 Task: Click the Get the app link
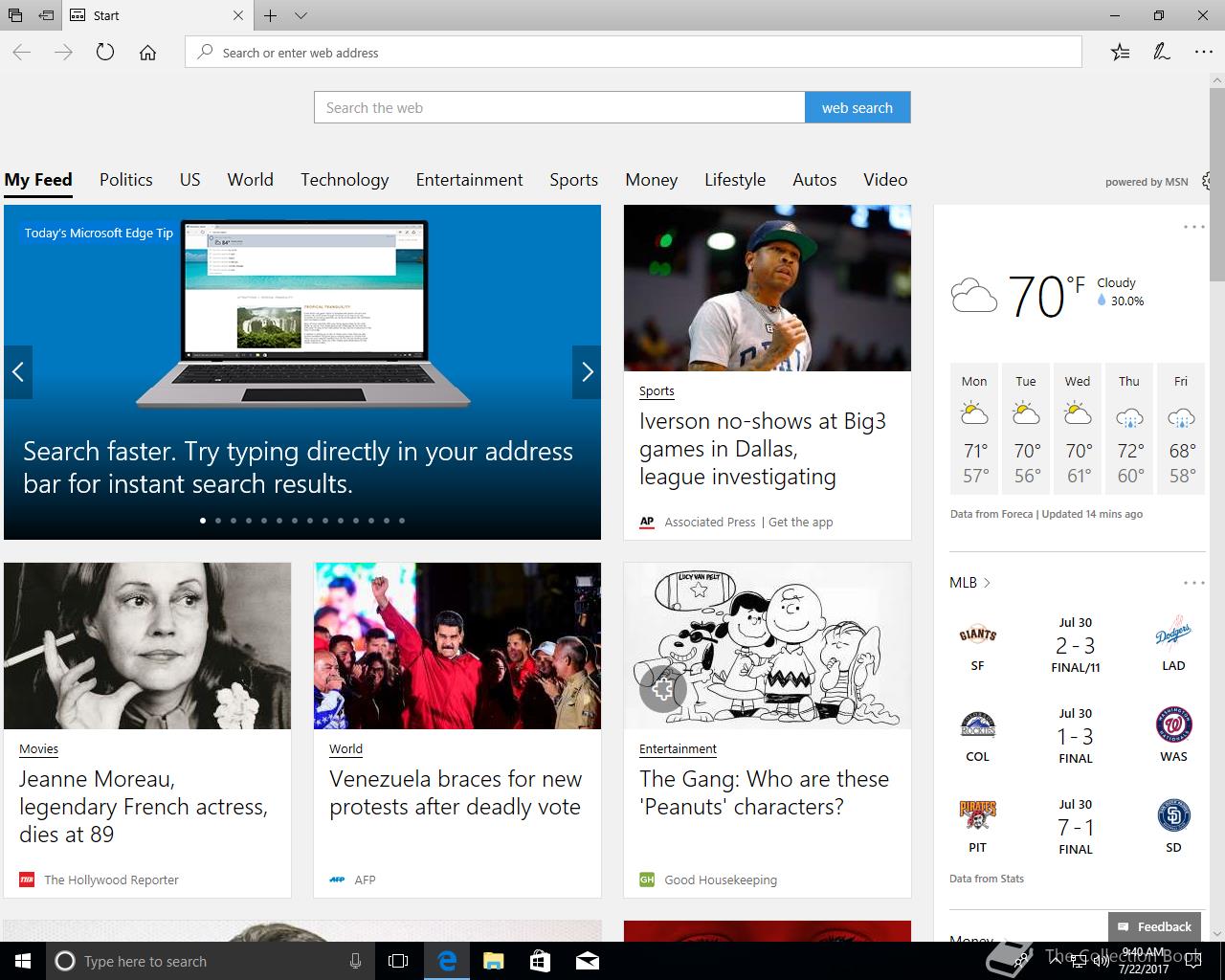coord(800,522)
